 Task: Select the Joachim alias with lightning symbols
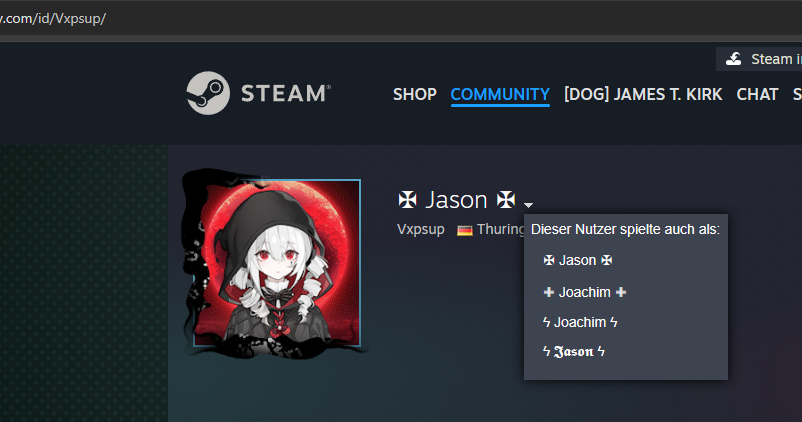click(580, 322)
